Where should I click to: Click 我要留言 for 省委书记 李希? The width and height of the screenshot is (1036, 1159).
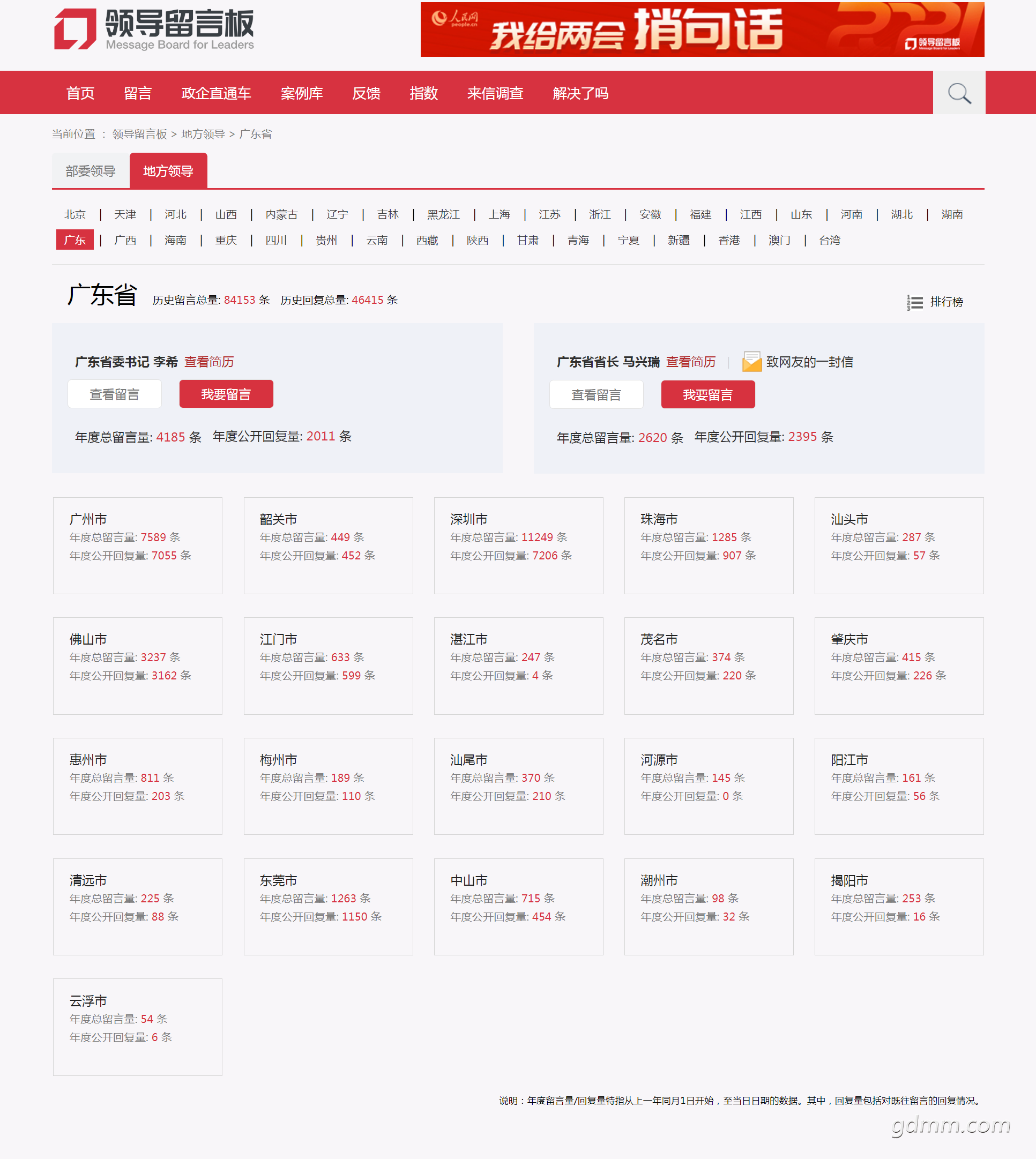coord(226,394)
